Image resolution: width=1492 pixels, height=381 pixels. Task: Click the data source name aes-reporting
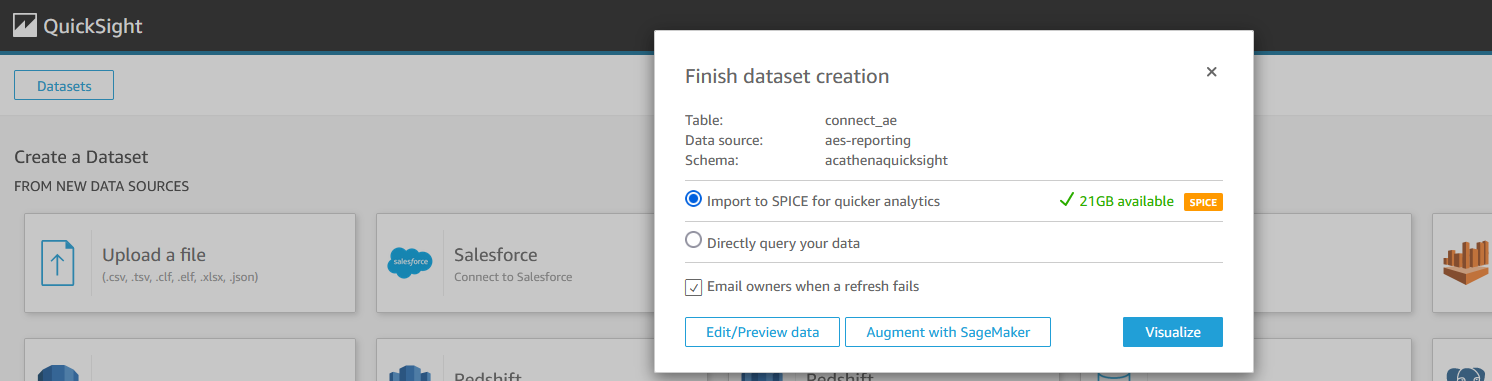(868, 140)
